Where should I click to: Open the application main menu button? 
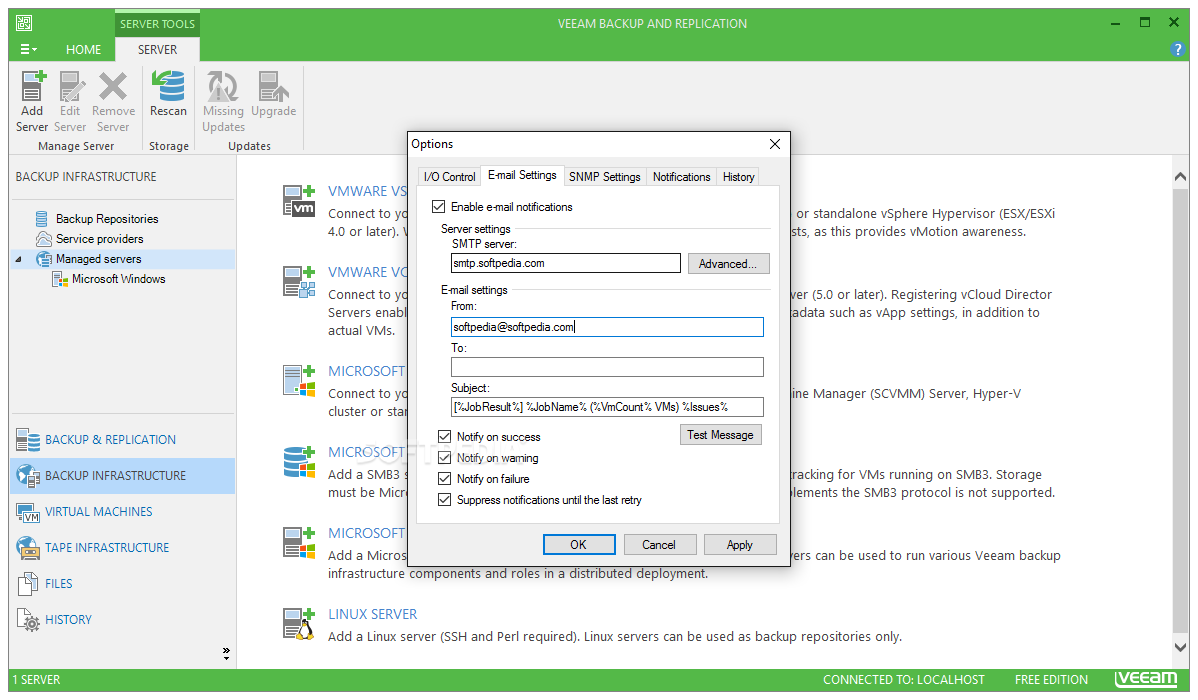(28, 50)
